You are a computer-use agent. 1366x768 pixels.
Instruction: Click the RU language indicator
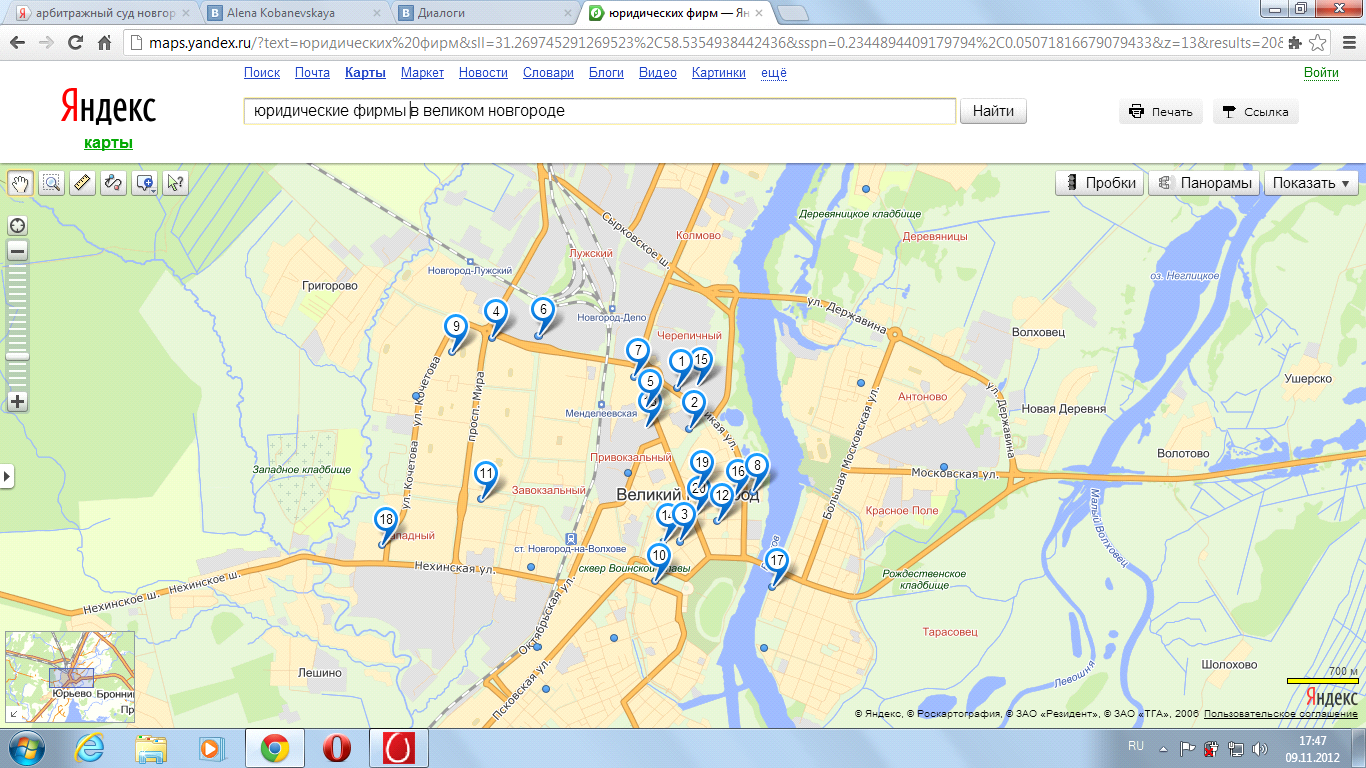[x=1136, y=746]
